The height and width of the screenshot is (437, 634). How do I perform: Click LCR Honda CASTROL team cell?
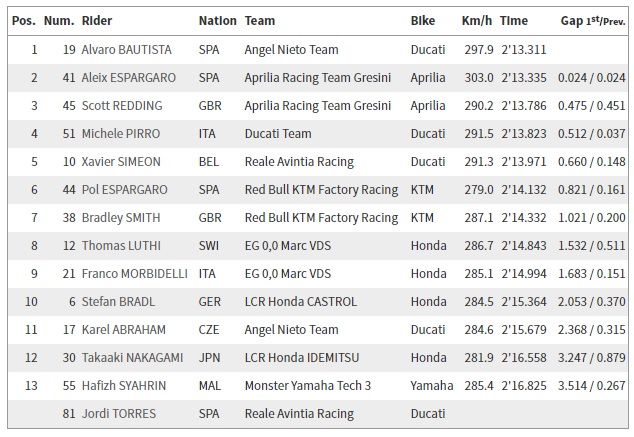point(300,302)
